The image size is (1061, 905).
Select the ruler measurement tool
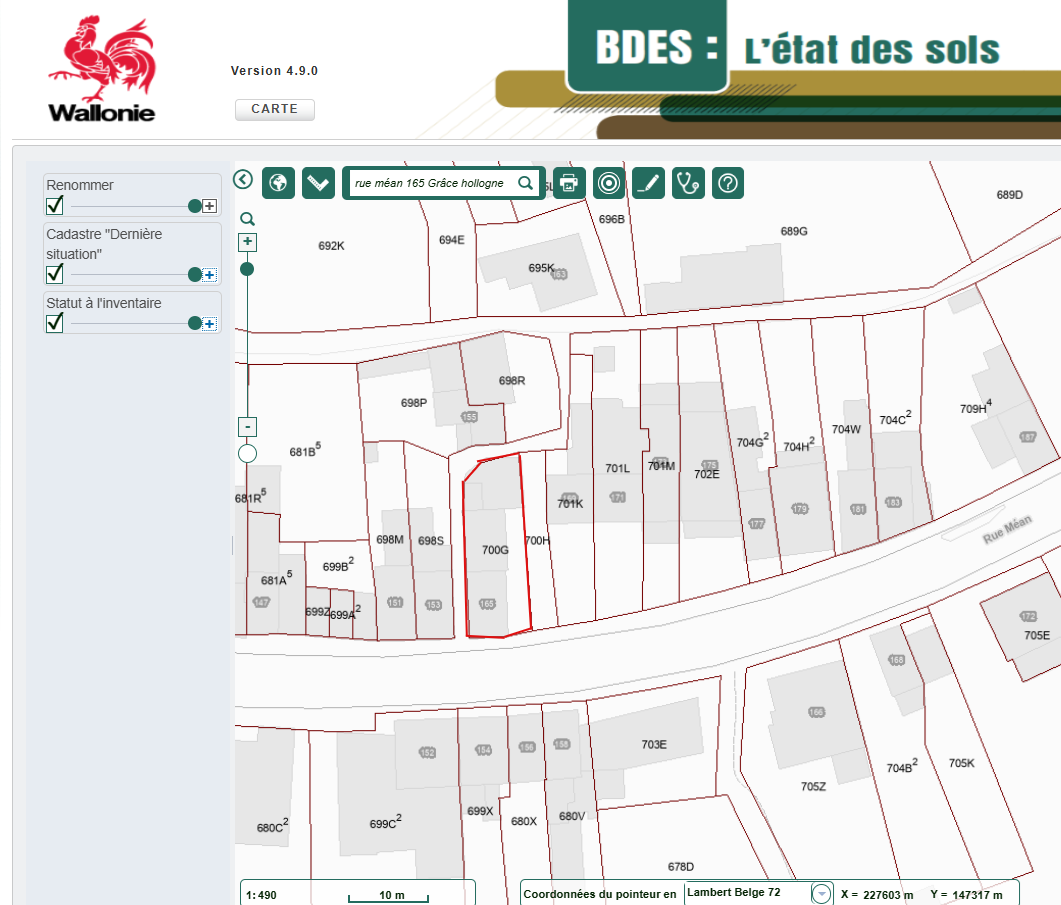(x=318, y=183)
